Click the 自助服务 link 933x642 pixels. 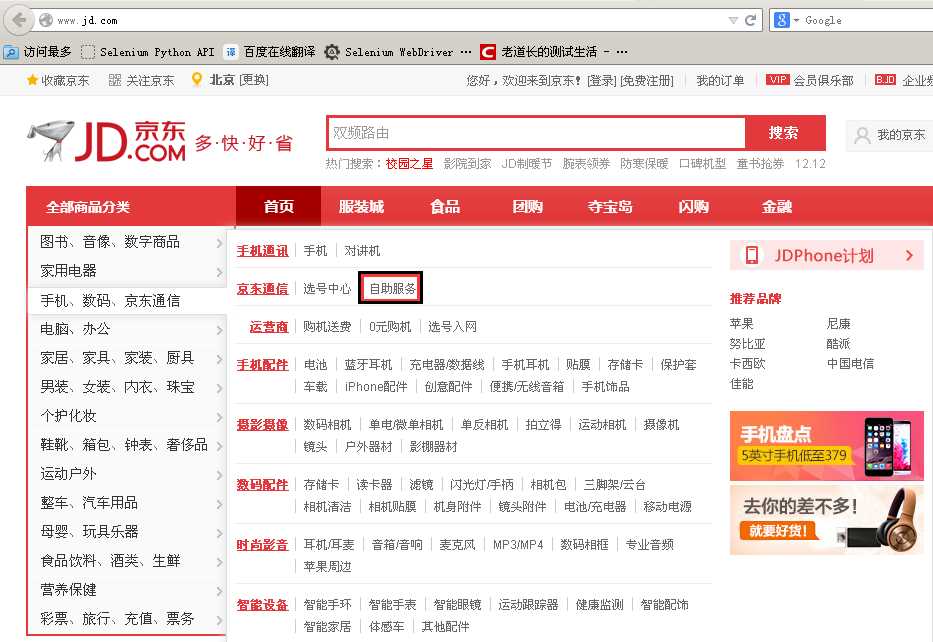pyautogui.click(x=392, y=289)
